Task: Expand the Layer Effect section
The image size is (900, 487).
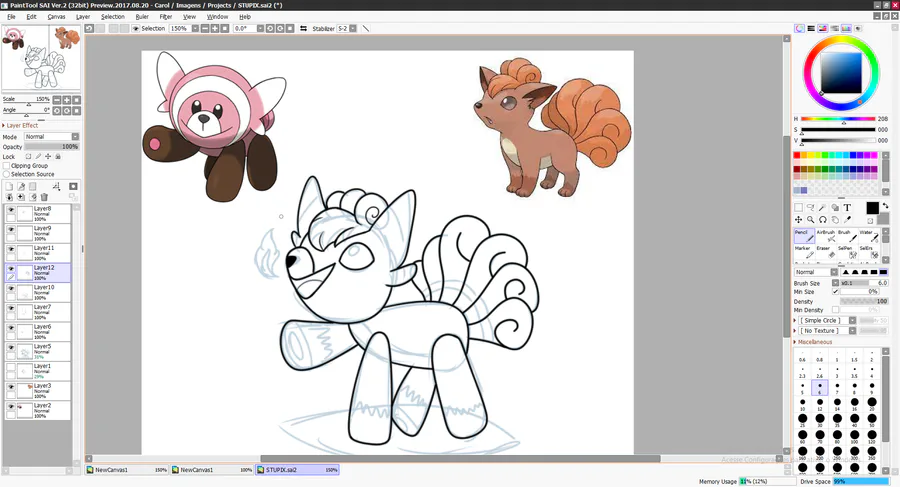Action: pos(20,125)
